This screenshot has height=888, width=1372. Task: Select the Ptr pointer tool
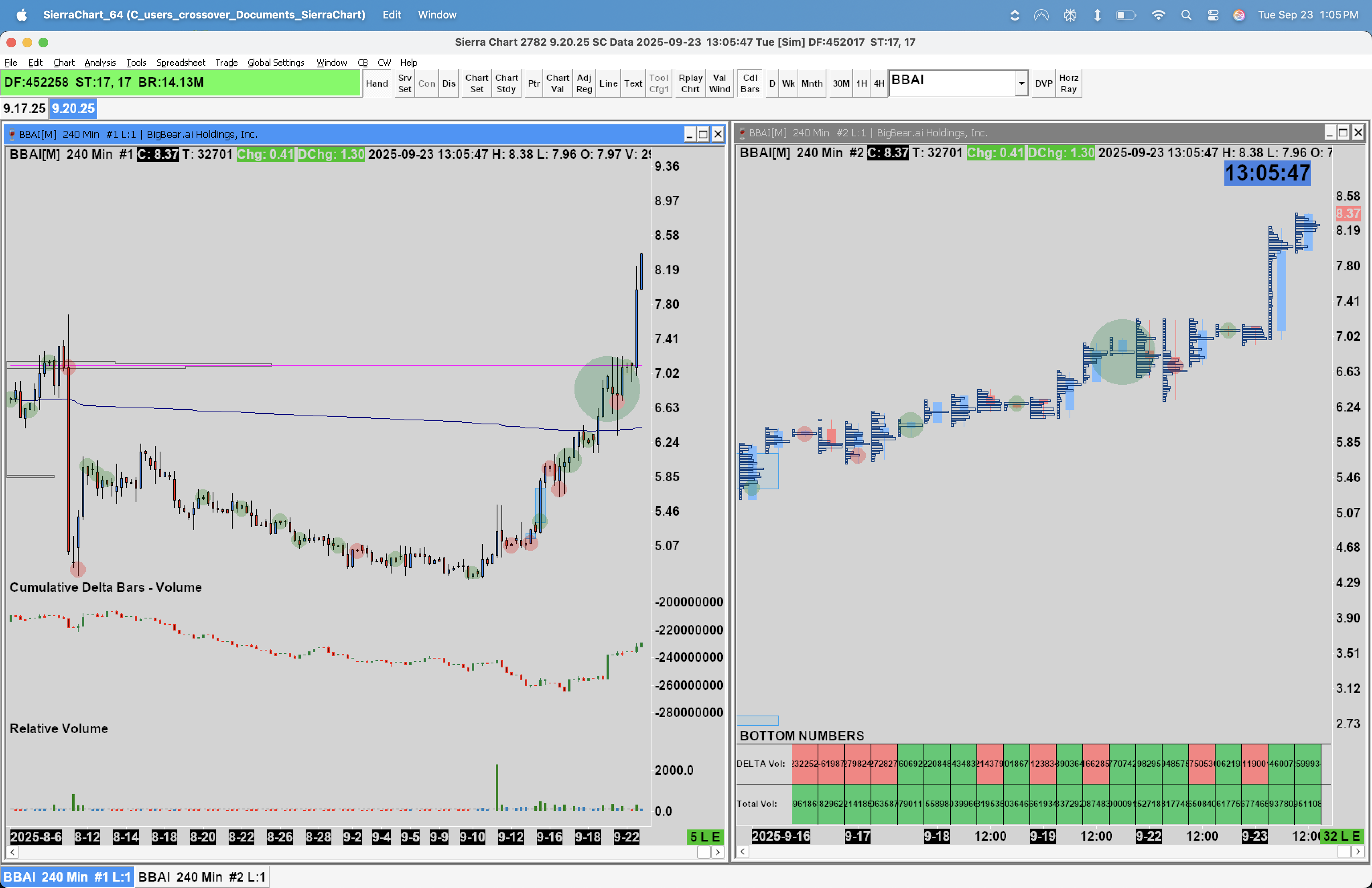pos(533,83)
